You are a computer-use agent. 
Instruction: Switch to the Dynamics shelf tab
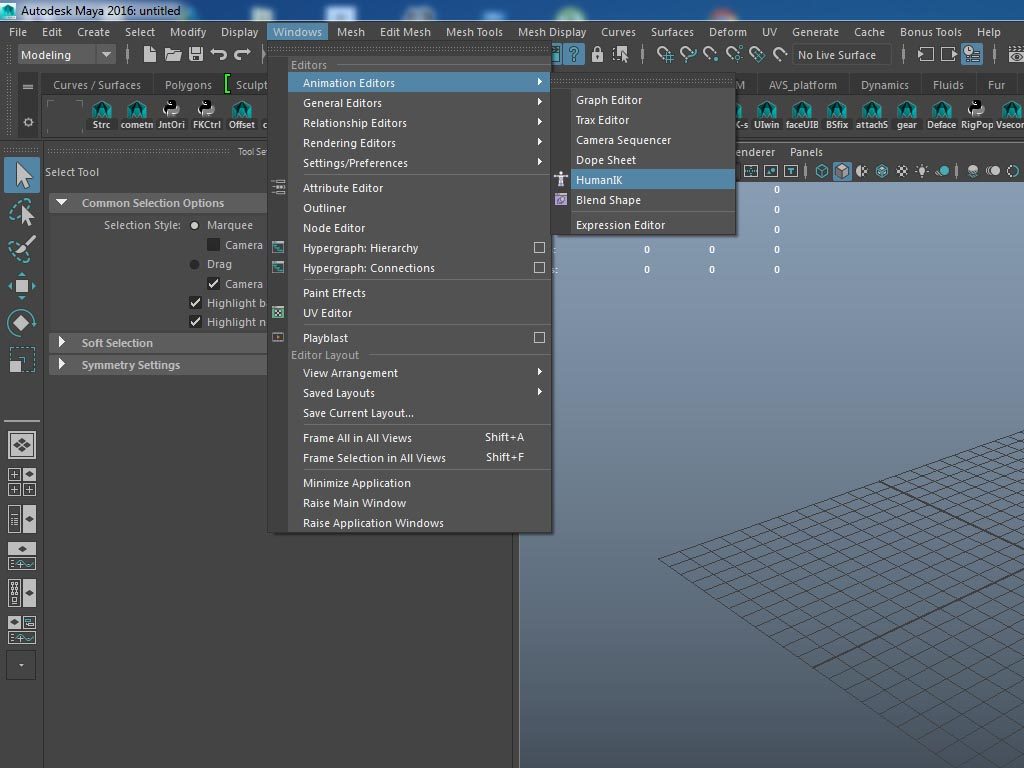click(x=884, y=85)
